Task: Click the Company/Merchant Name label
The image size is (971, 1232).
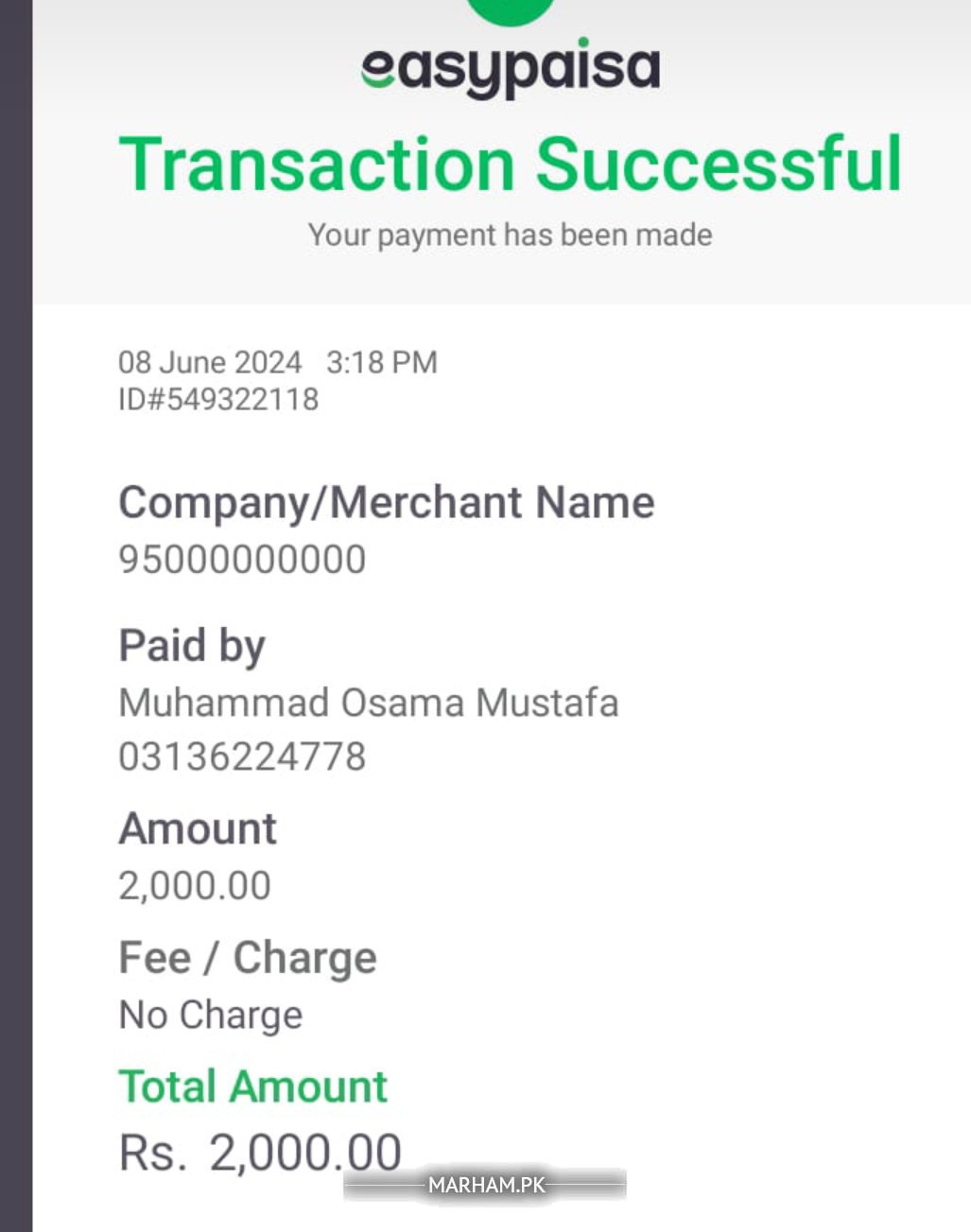Action: click(386, 502)
